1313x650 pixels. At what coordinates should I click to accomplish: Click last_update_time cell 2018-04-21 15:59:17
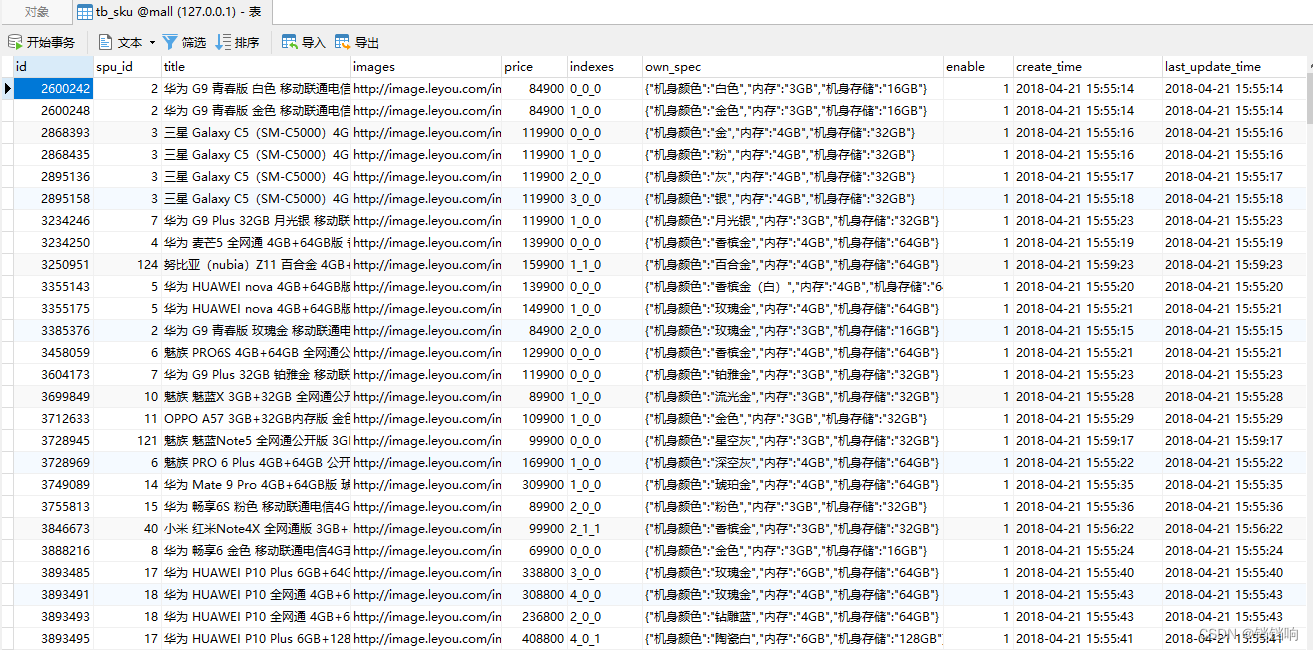1234,440
